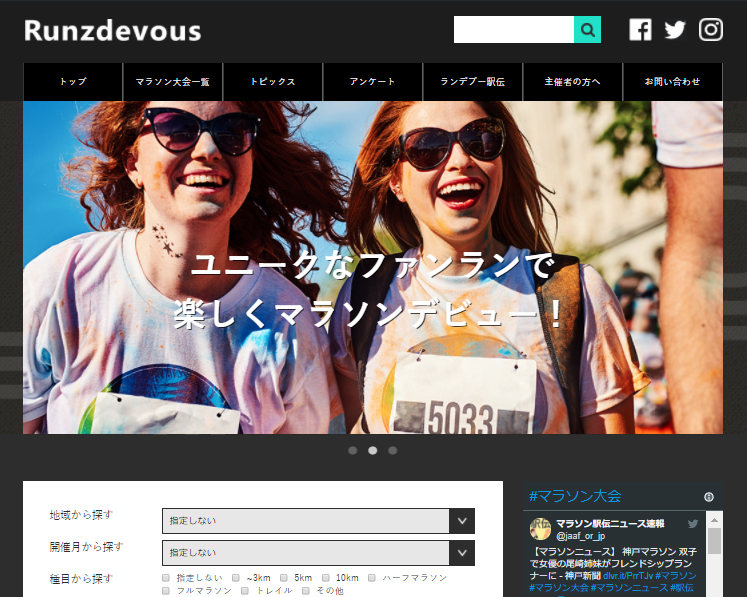Open the 開催月から探す dropdown
This screenshot has height=597, width=747.
(318, 553)
